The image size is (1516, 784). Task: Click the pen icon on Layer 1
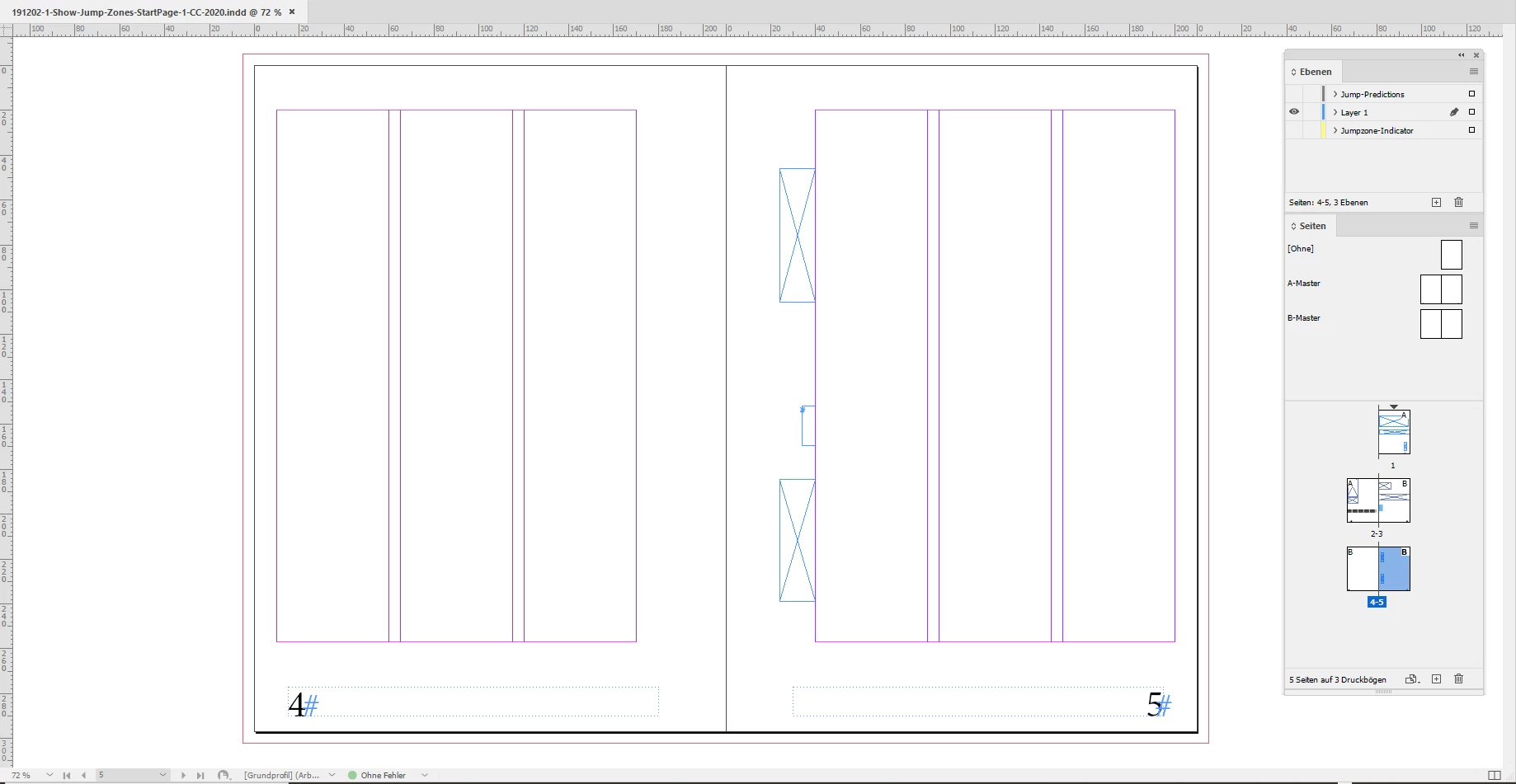(1454, 112)
